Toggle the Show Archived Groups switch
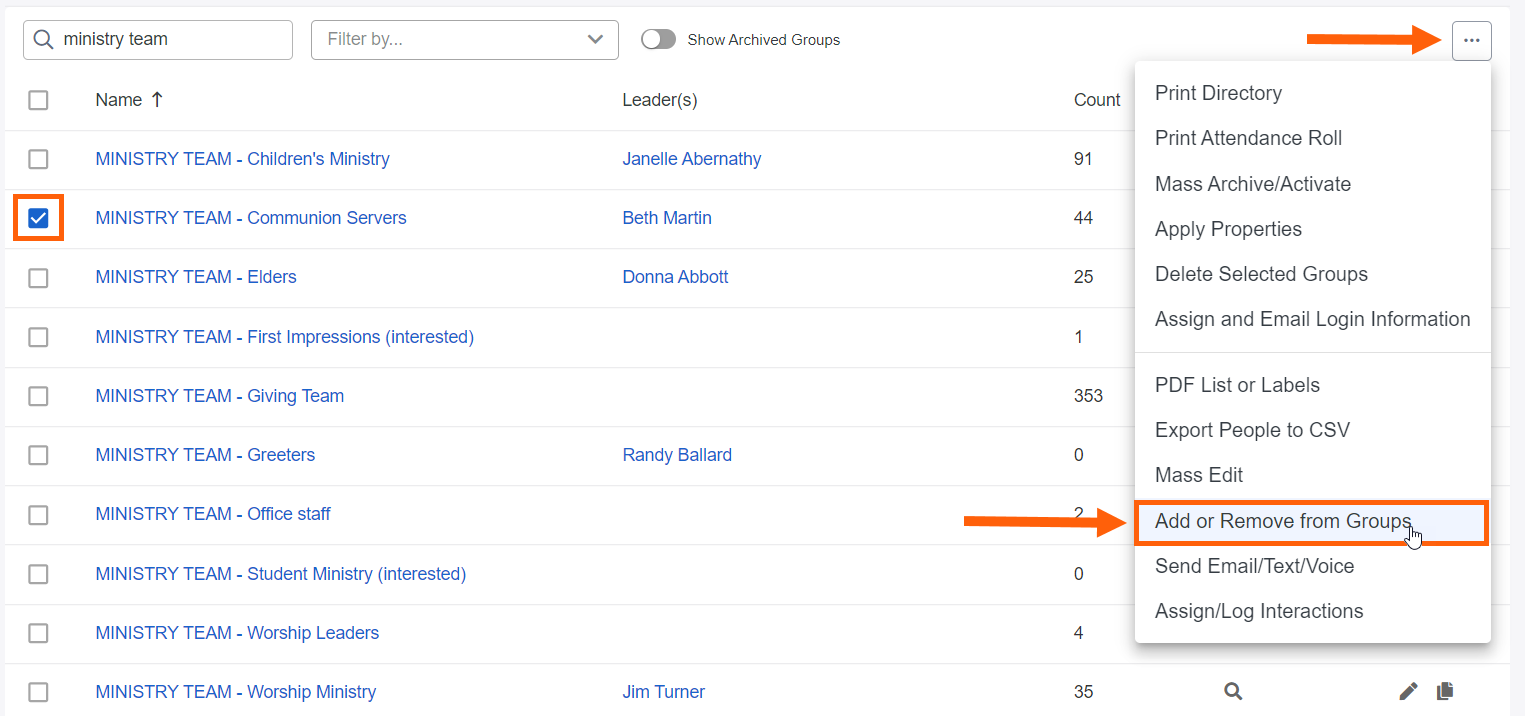The height and width of the screenshot is (716, 1525). pyautogui.click(x=658, y=40)
